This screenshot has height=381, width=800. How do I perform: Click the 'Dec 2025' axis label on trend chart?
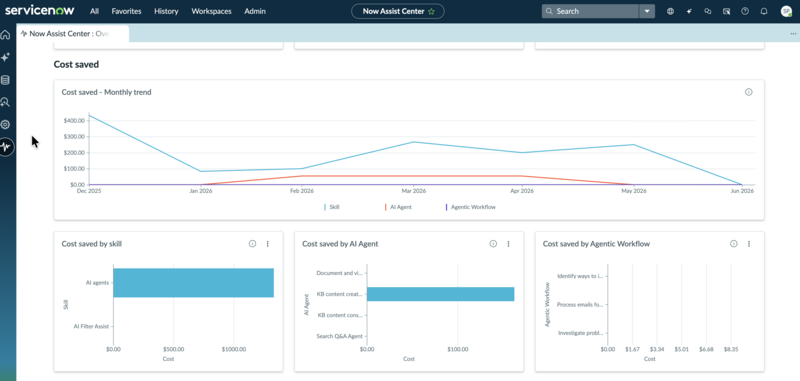point(89,191)
